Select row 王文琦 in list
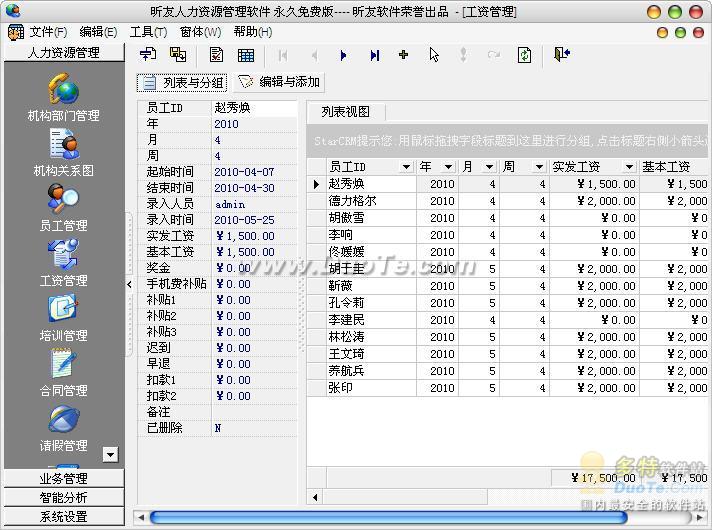 pos(507,354)
